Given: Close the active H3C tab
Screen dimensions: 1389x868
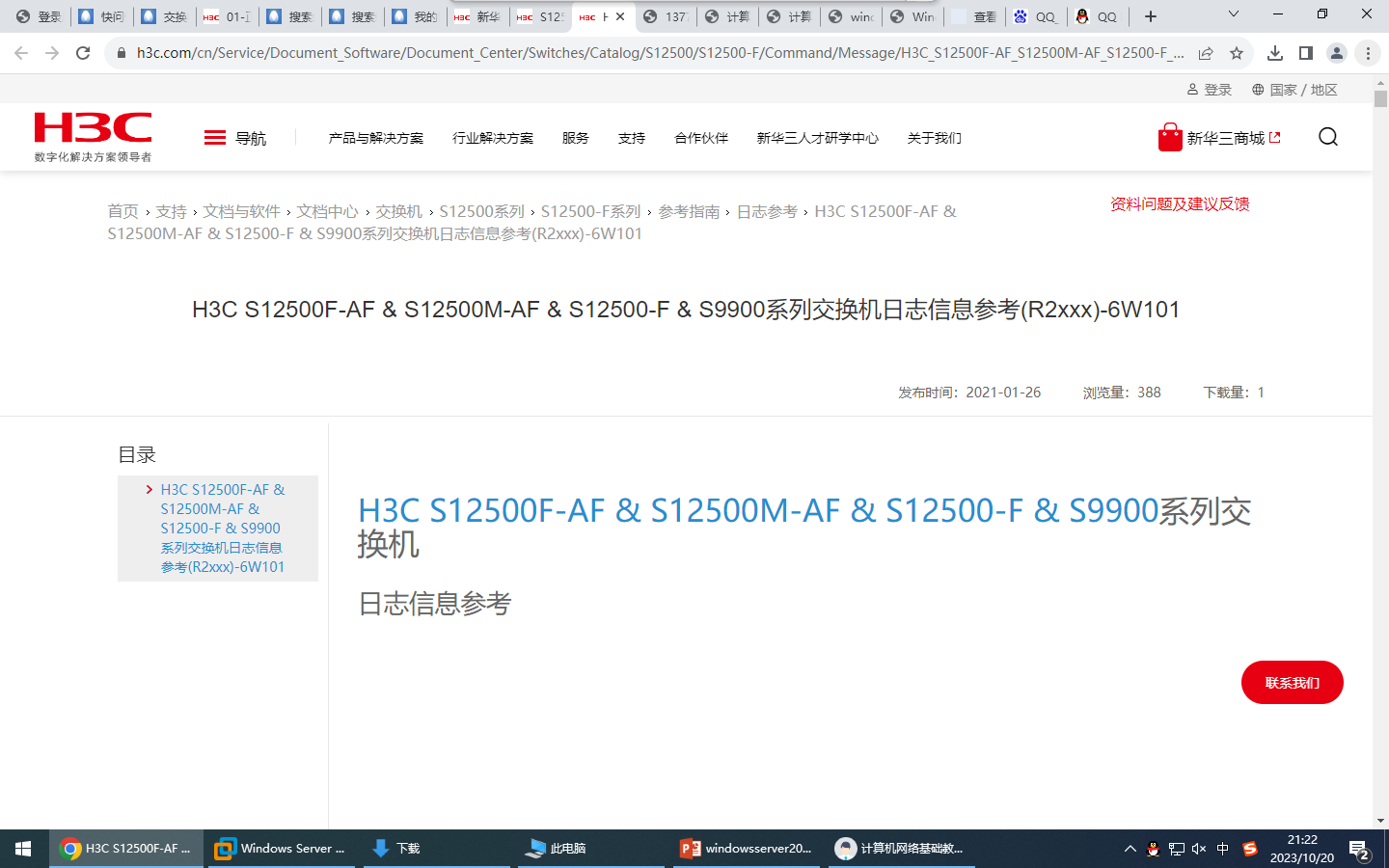Looking at the screenshot, I should tap(620, 16).
